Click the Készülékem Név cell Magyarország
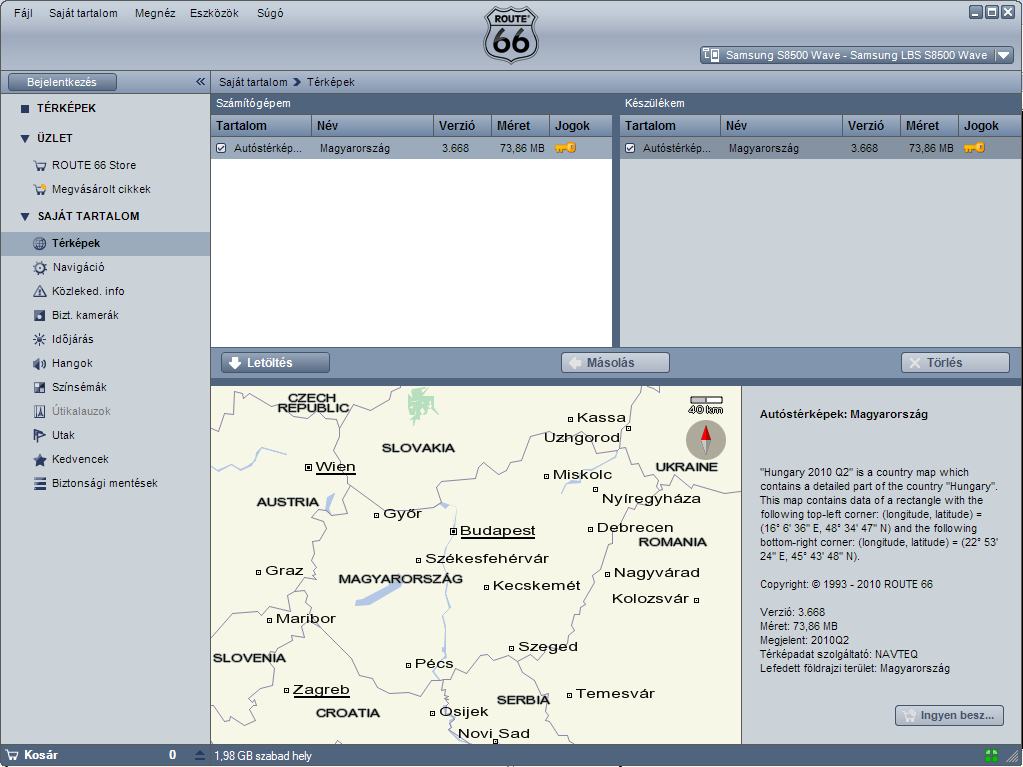 pos(763,148)
